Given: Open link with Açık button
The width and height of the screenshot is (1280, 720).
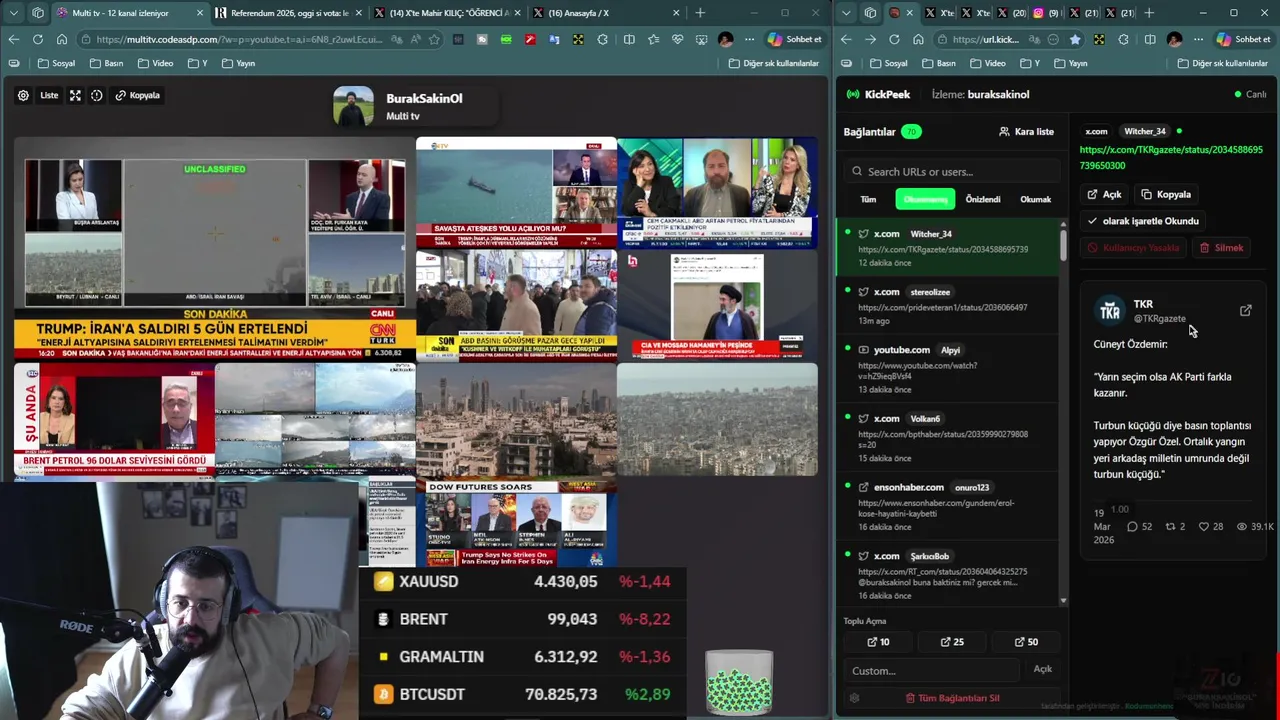Looking at the screenshot, I should coord(1104,194).
